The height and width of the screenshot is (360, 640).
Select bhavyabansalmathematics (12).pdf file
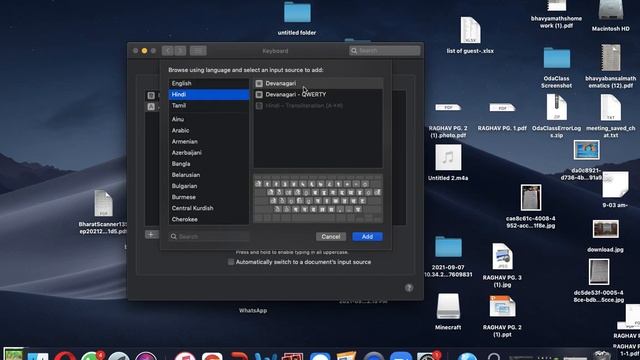point(611,58)
